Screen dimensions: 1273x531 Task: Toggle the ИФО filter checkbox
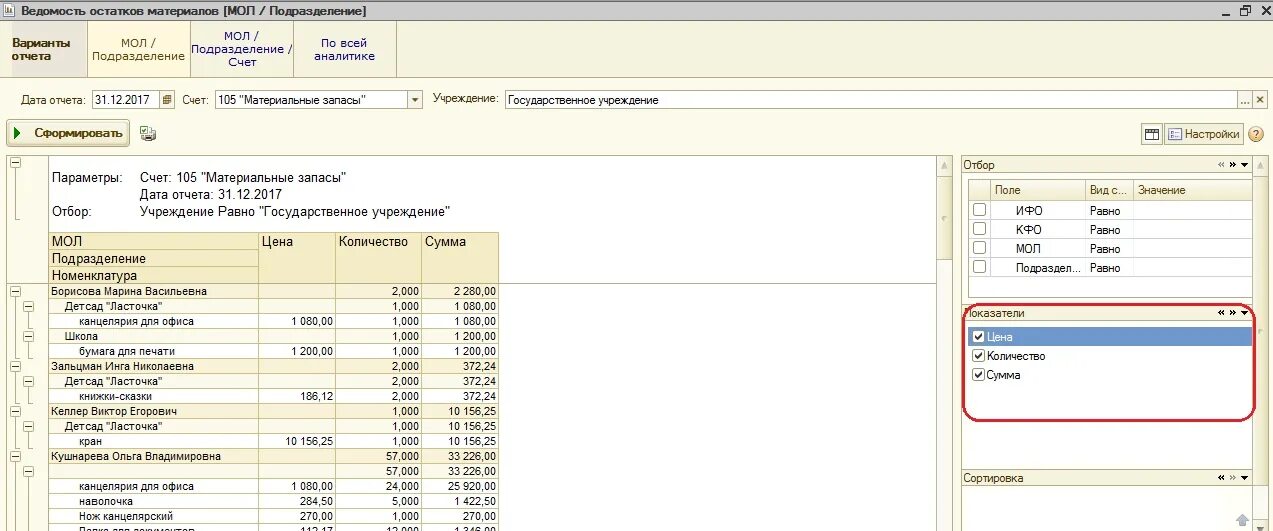pyautogui.click(x=980, y=210)
